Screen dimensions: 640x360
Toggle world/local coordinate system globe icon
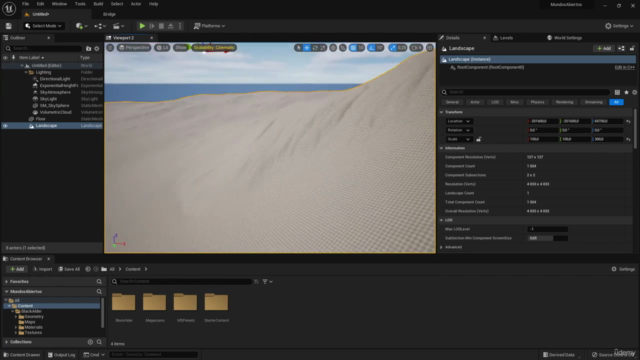click(333, 48)
